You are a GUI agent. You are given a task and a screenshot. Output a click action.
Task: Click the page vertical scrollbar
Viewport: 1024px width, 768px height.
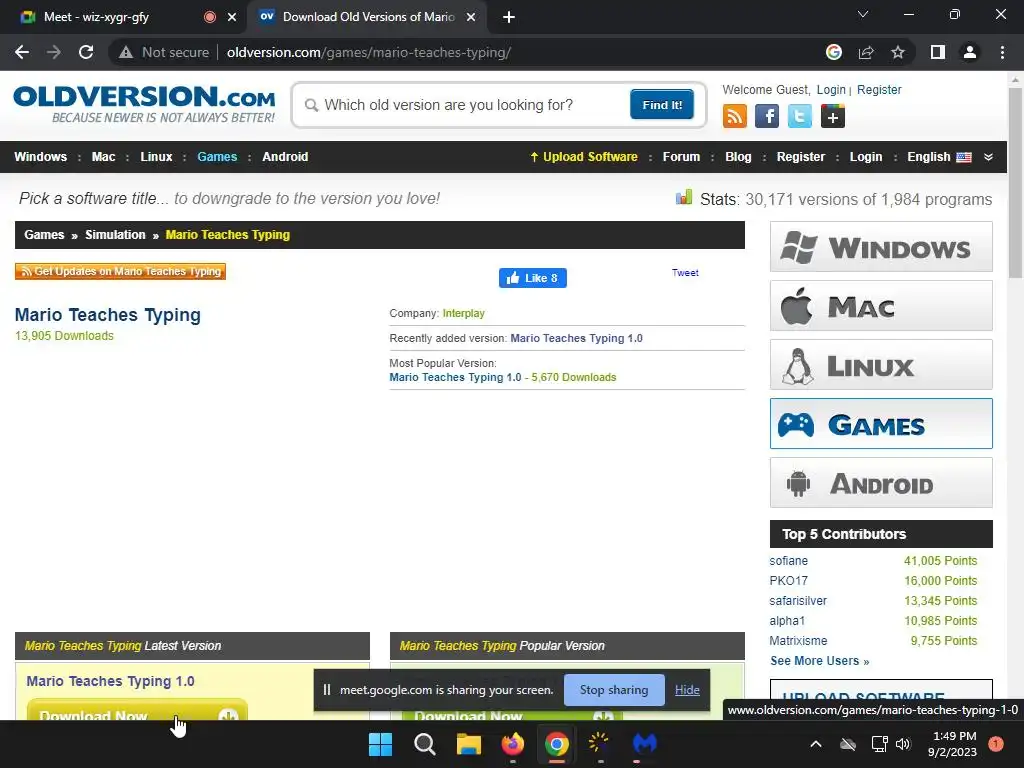[1015, 183]
